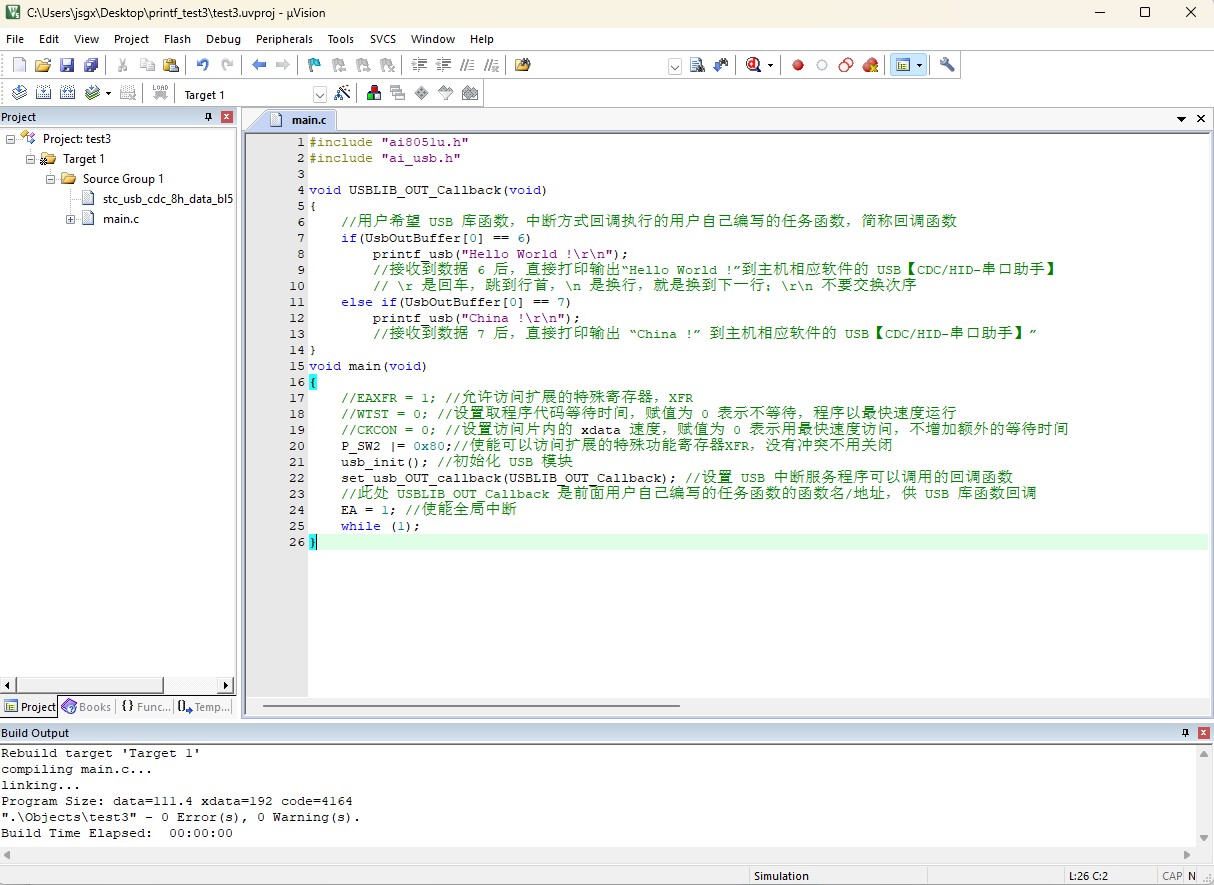The height and width of the screenshot is (885, 1214).
Task: Open the SVCS menu
Action: [383, 39]
